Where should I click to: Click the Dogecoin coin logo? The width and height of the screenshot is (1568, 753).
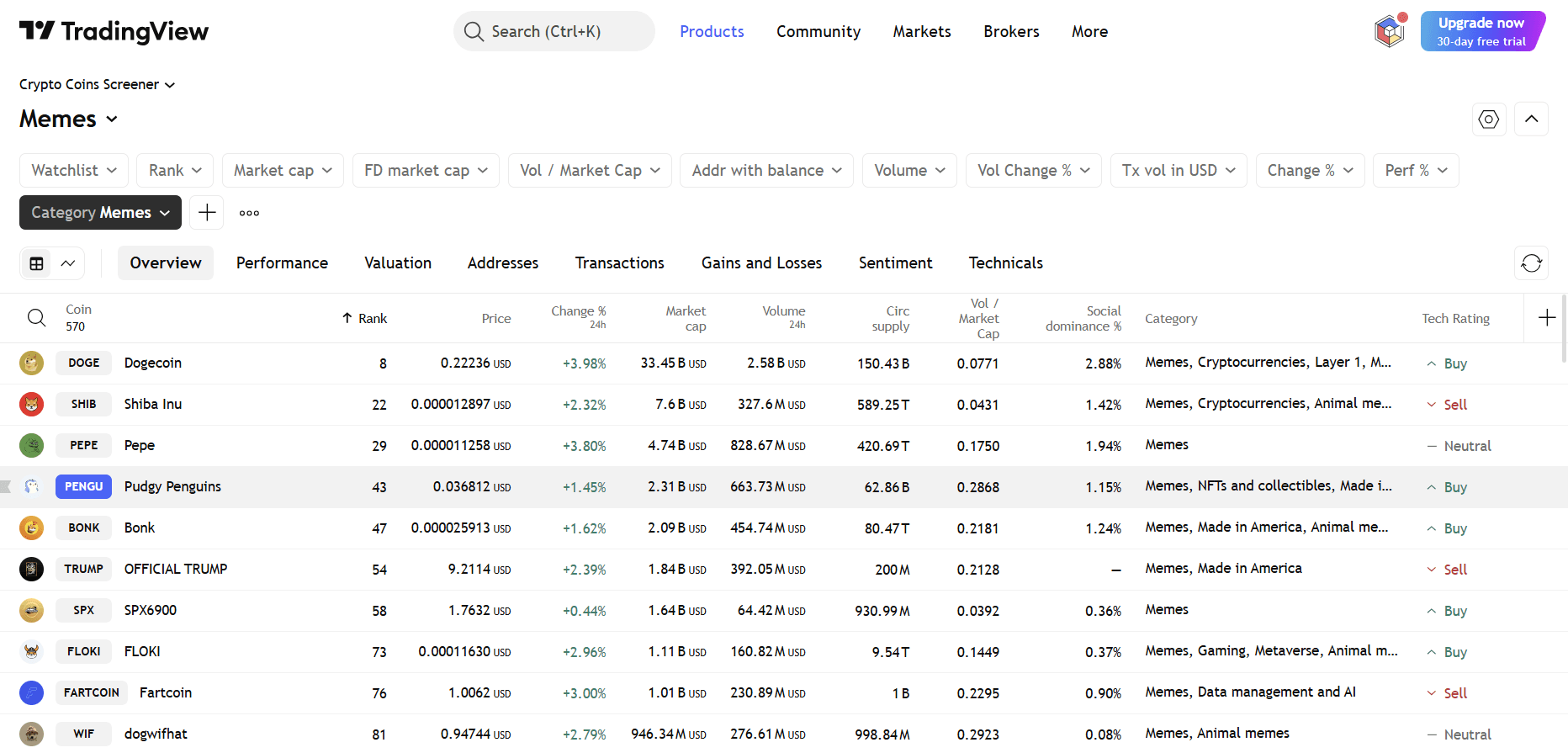[x=31, y=363]
